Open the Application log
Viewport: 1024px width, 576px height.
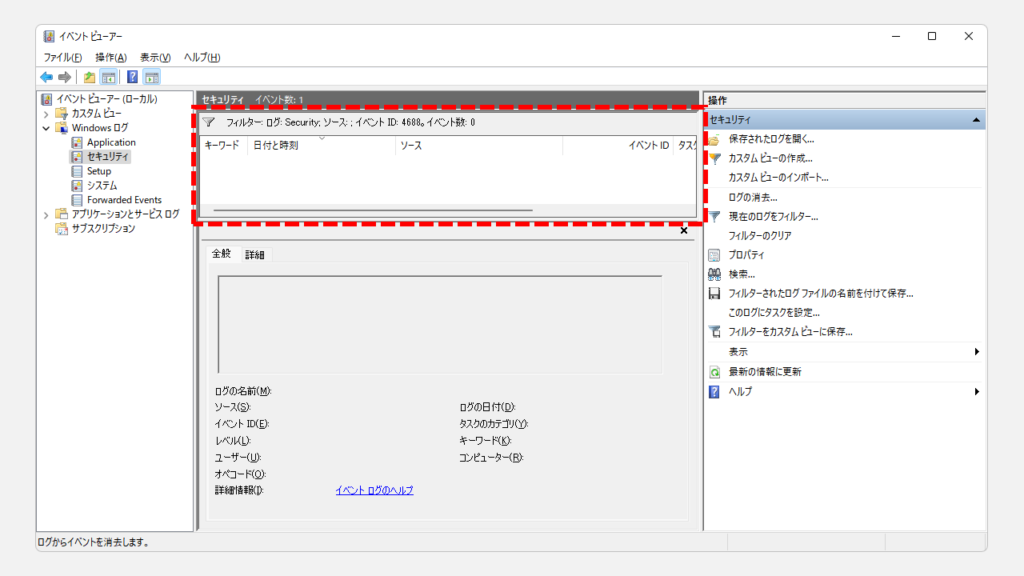click(111, 142)
